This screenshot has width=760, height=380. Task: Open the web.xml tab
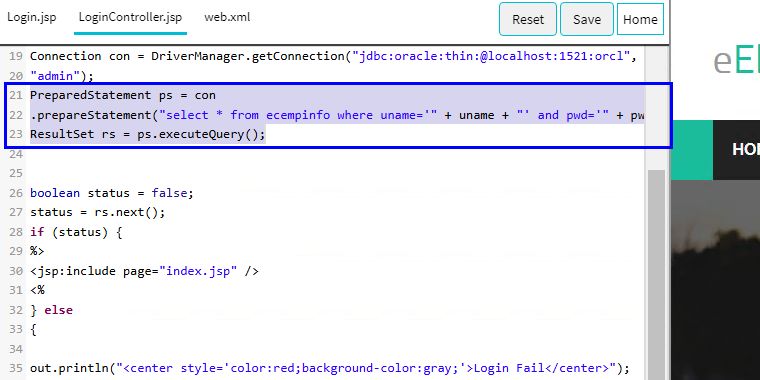tap(227, 18)
